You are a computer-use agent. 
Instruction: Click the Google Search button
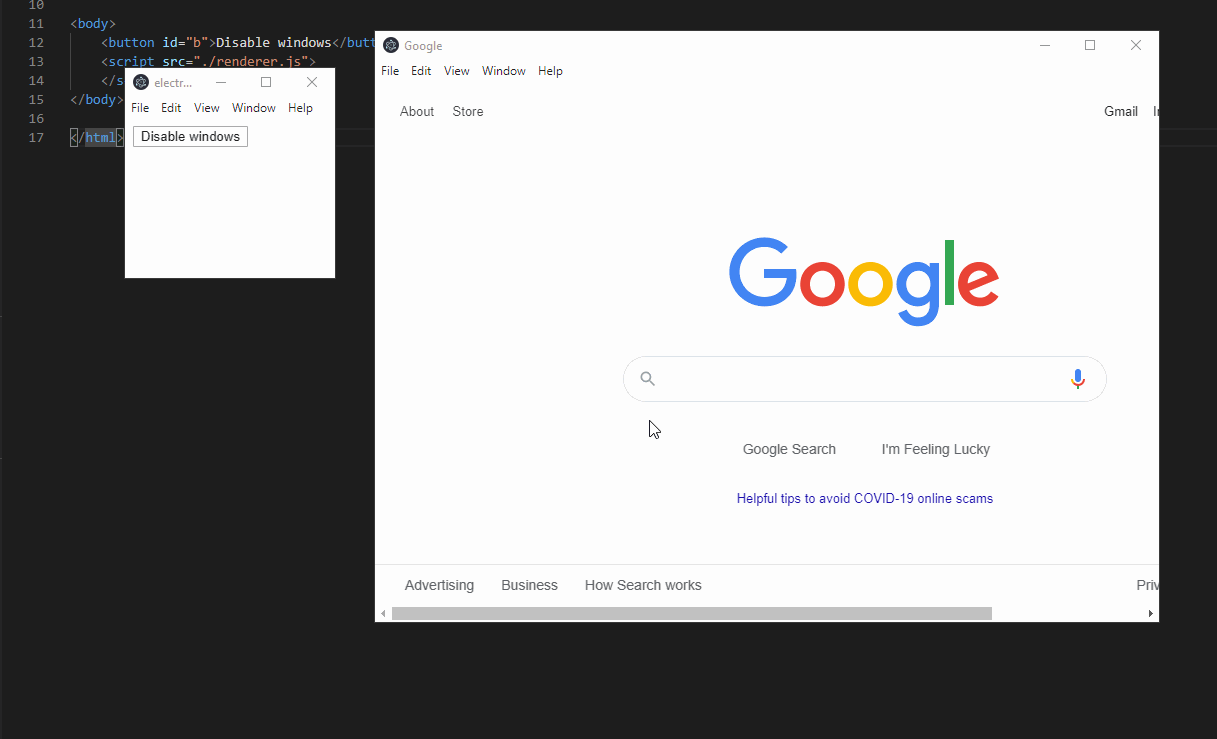point(789,449)
